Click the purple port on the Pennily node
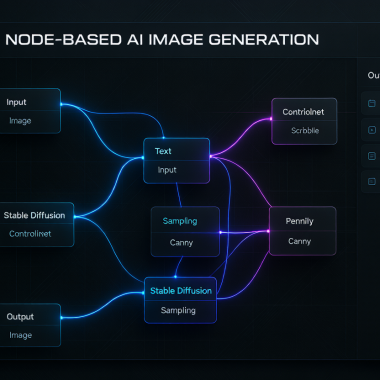Screen dimensions: 380x380 (268, 231)
